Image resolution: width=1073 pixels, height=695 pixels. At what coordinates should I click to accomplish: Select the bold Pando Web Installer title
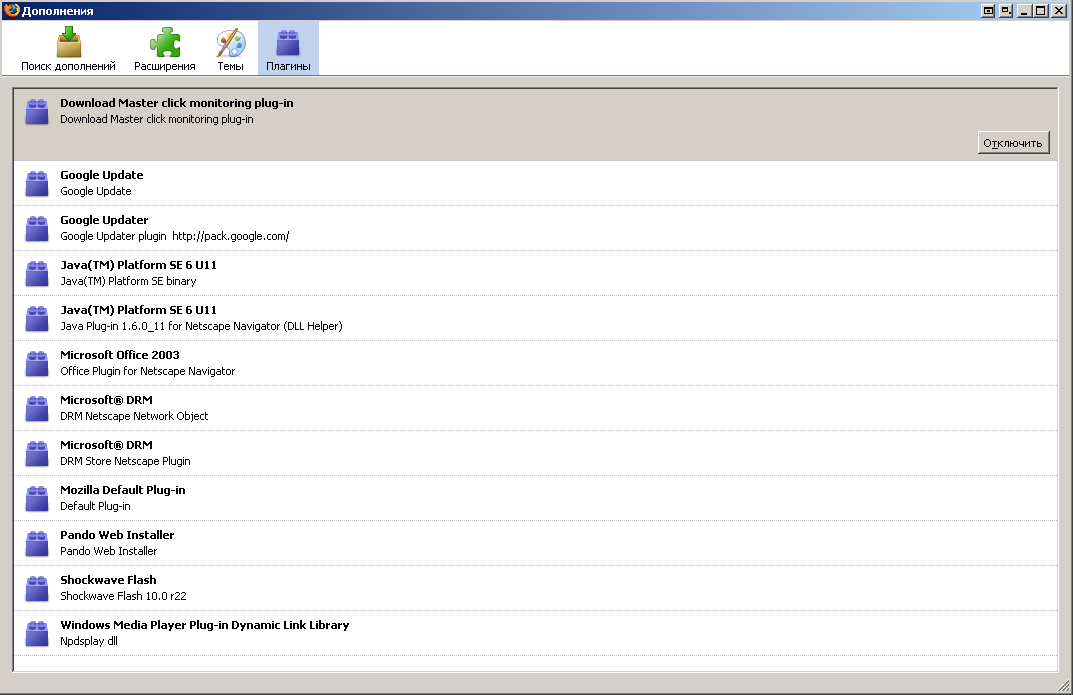click(117, 535)
